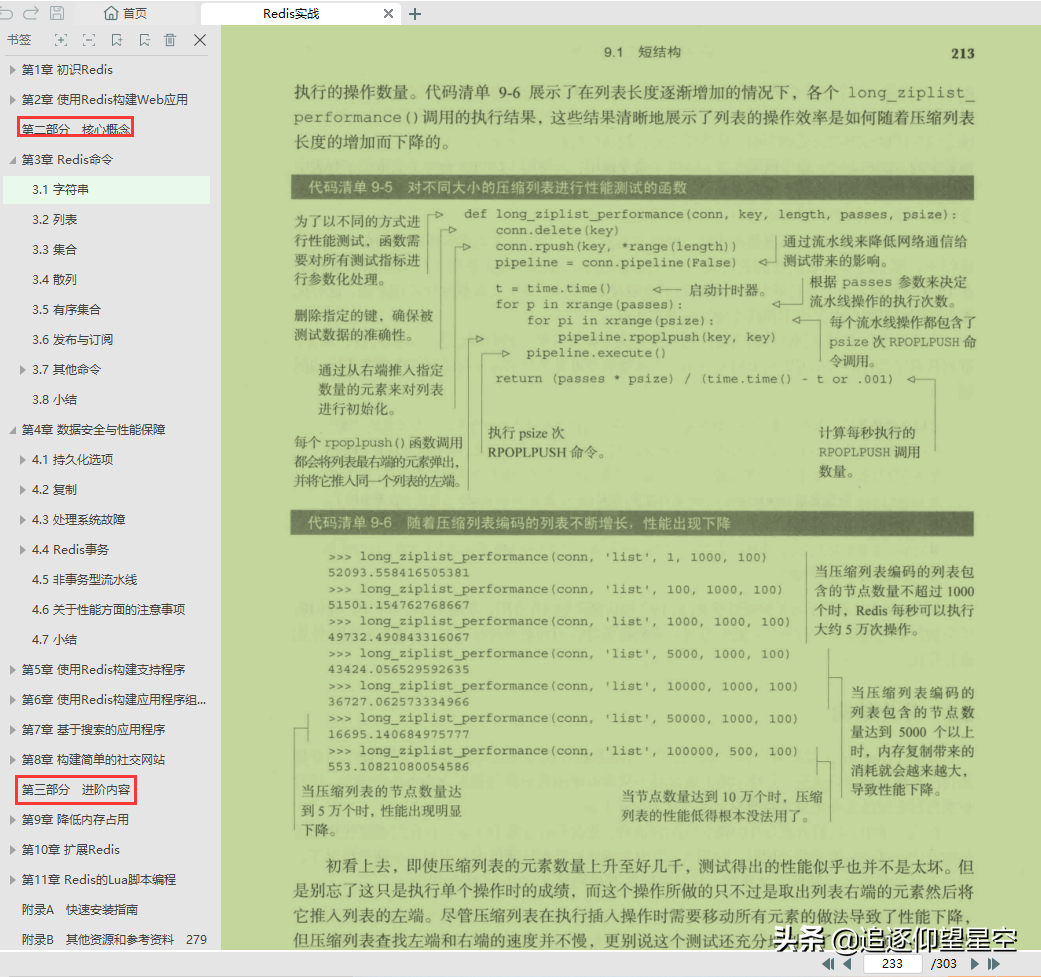The height and width of the screenshot is (977, 1041).
Task: Add a new bookmark icon
Action: (117, 40)
